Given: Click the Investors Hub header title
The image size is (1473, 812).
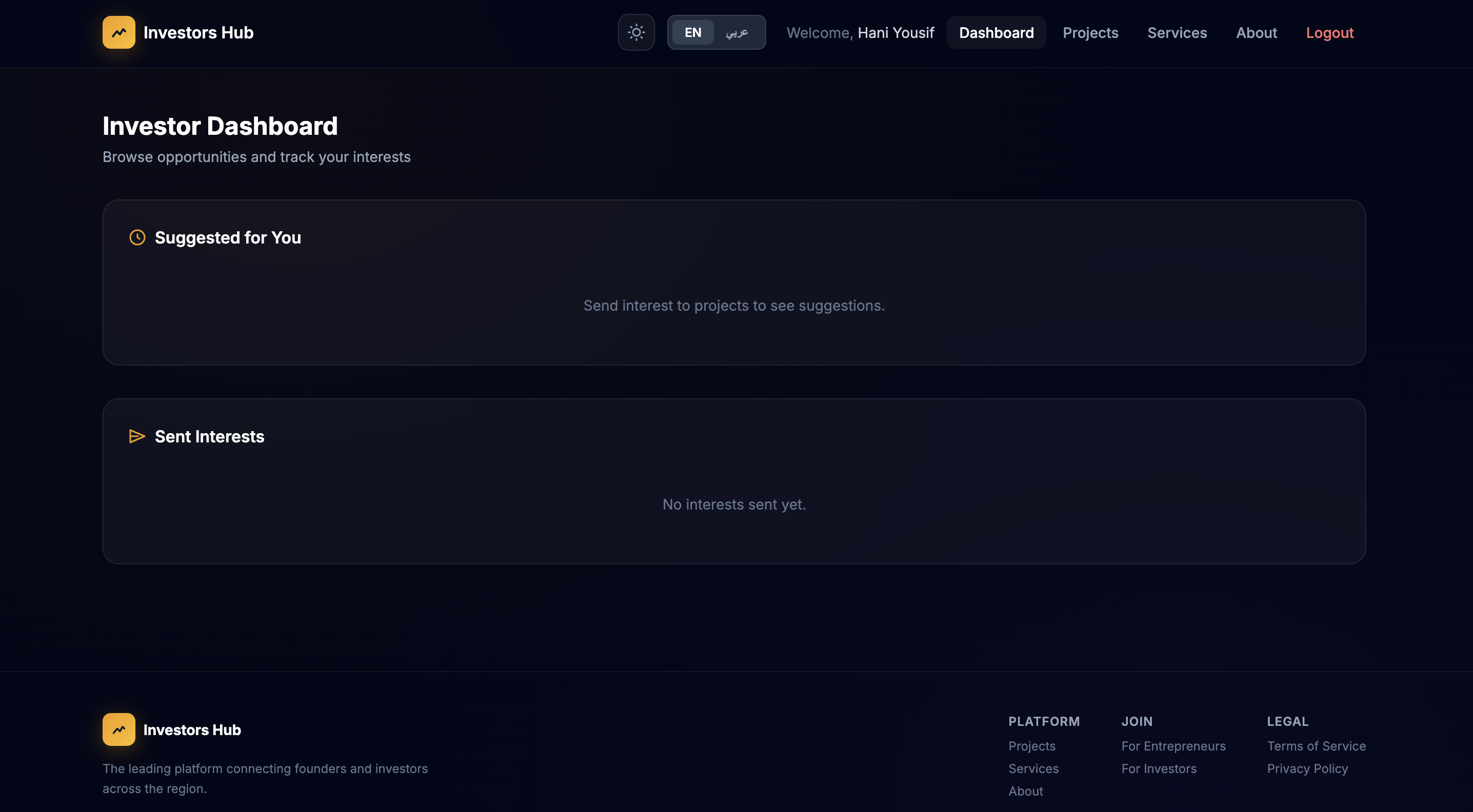Looking at the screenshot, I should click(198, 33).
